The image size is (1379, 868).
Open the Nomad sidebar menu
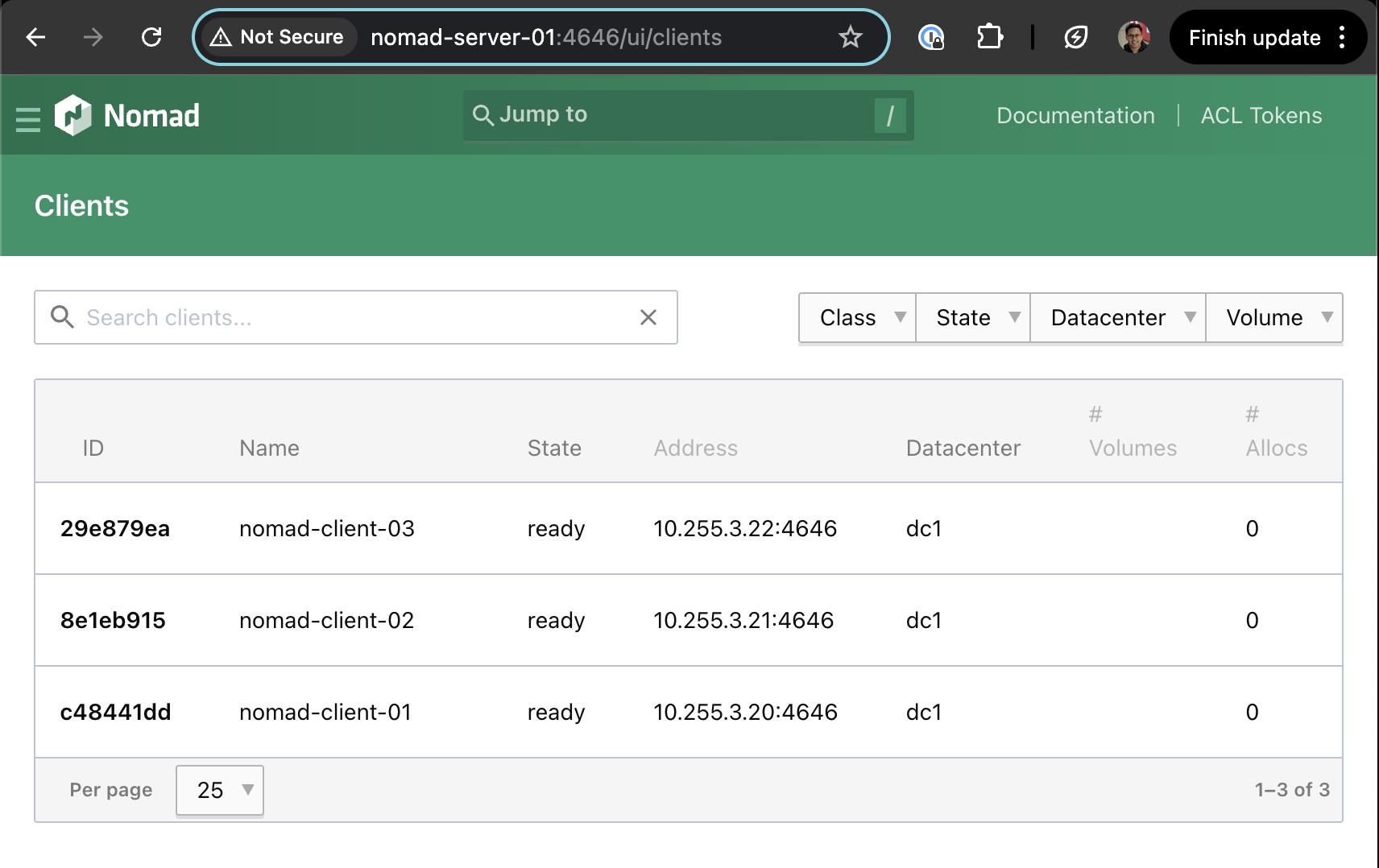[27, 116]
